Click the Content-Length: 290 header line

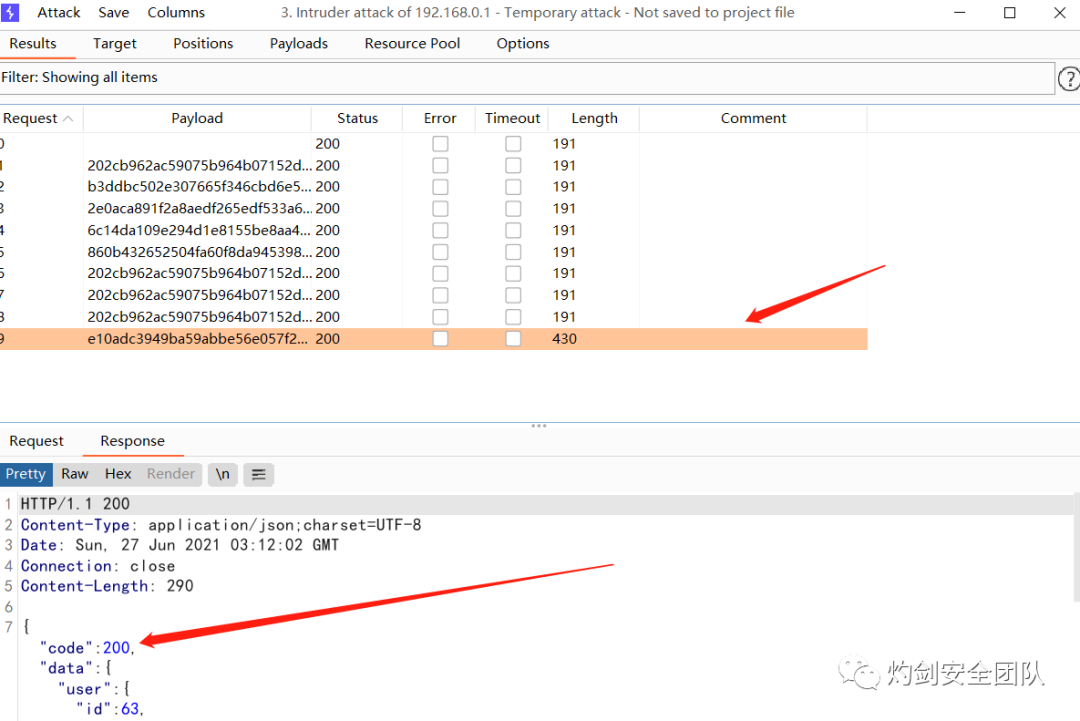coord(107,586)
